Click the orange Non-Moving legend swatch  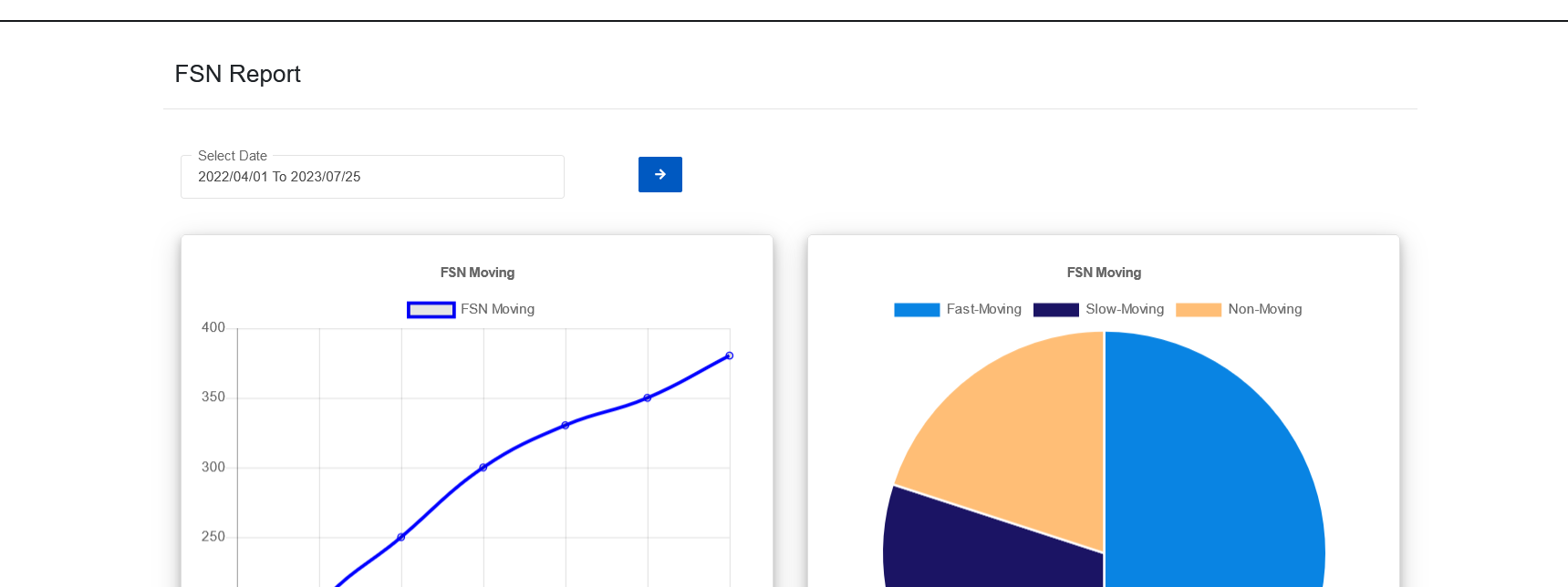[1198, 310]
